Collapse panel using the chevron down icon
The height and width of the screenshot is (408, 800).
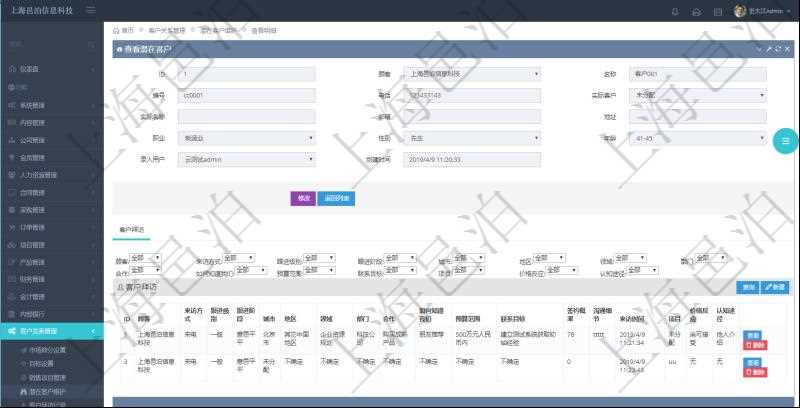point(759,48)
